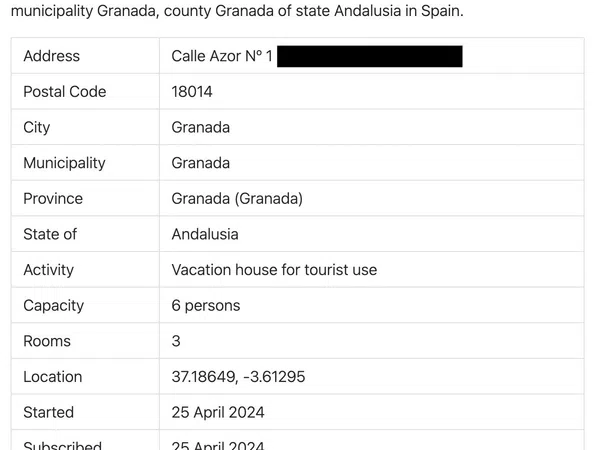Click the 'Calle Azor Nº 1' address value
This screenshot has width=600, height=450.
[222, 56]
